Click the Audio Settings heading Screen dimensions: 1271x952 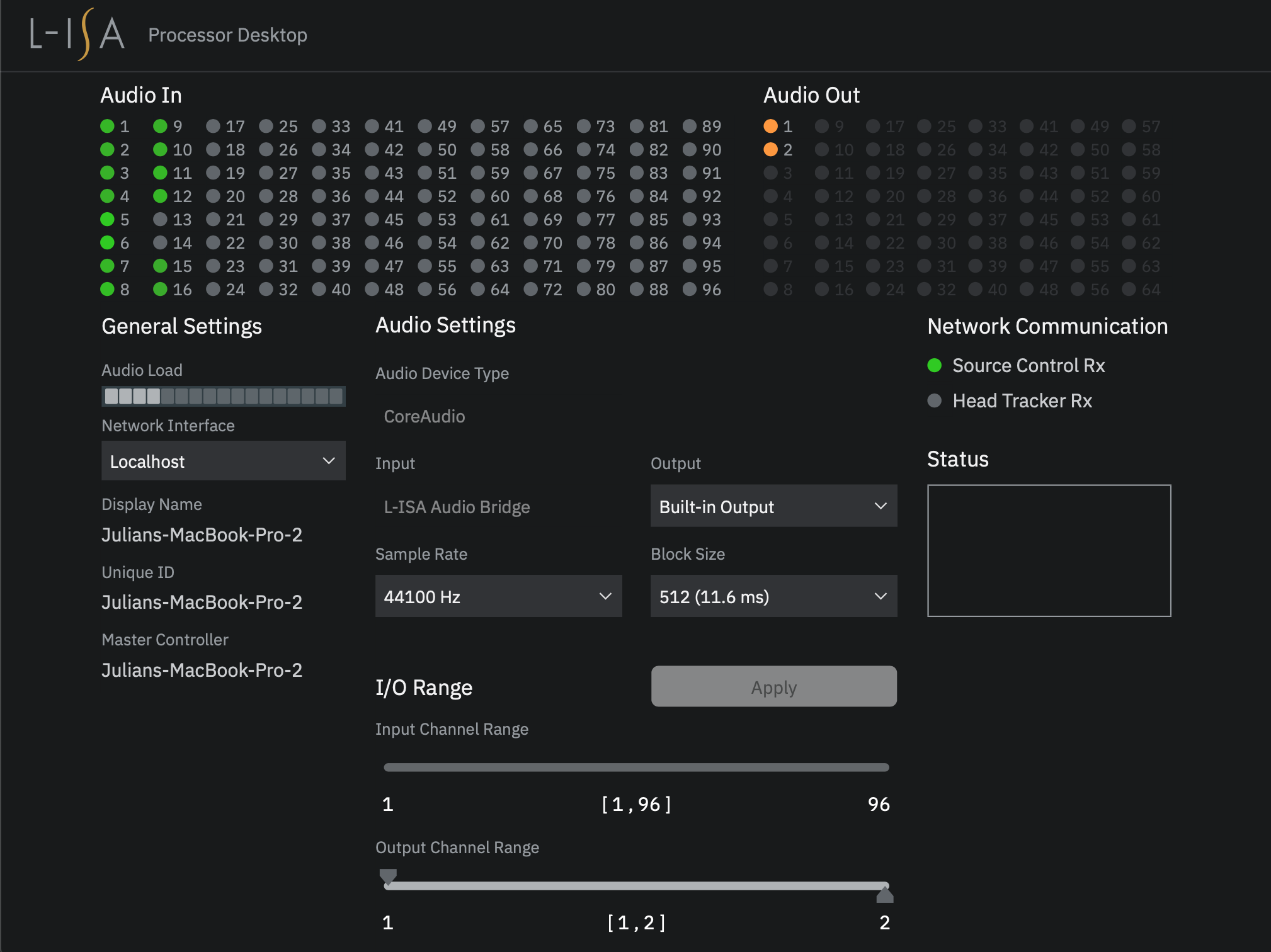tap(445, 326)
